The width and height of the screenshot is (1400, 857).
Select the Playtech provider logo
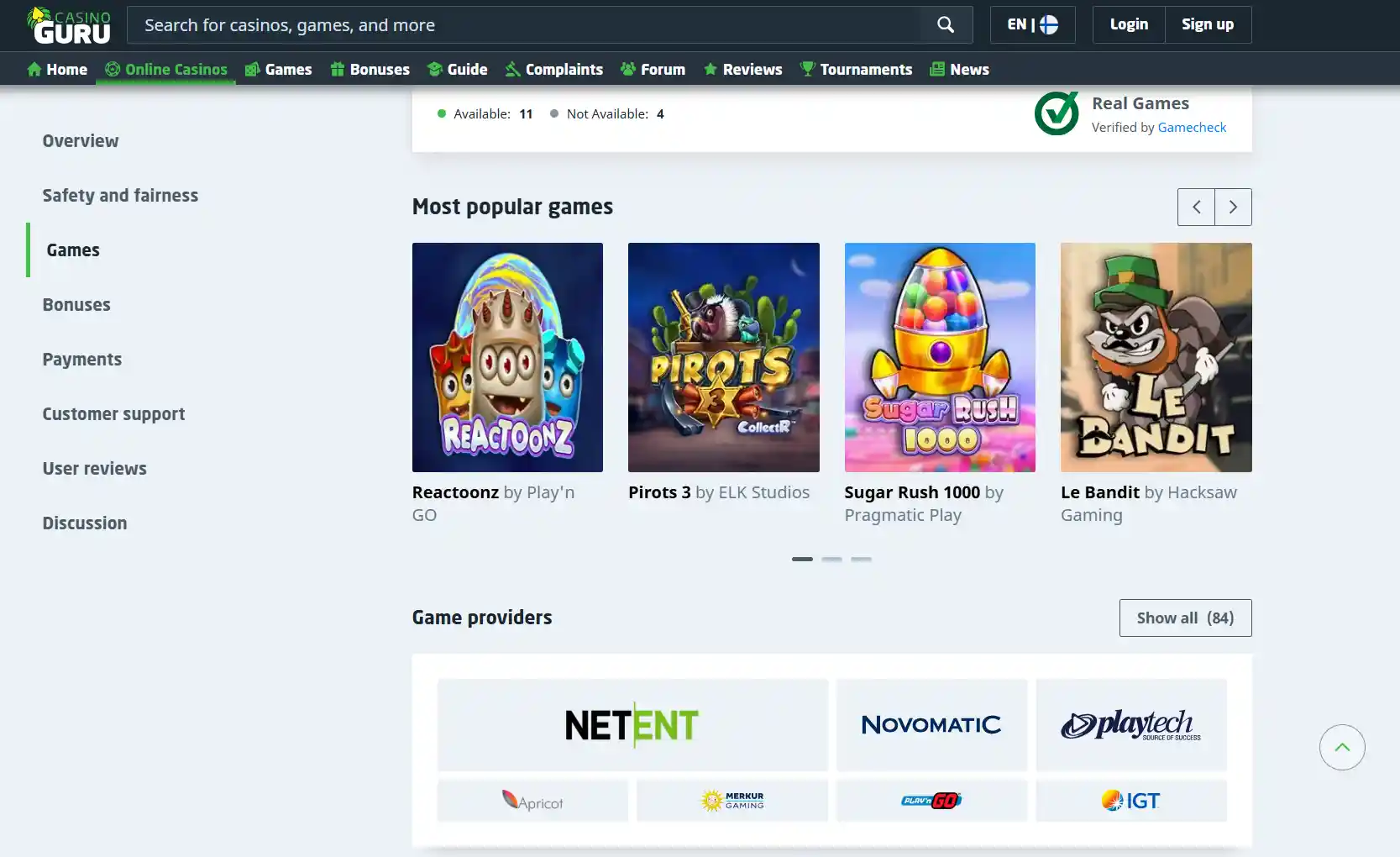1131,725
